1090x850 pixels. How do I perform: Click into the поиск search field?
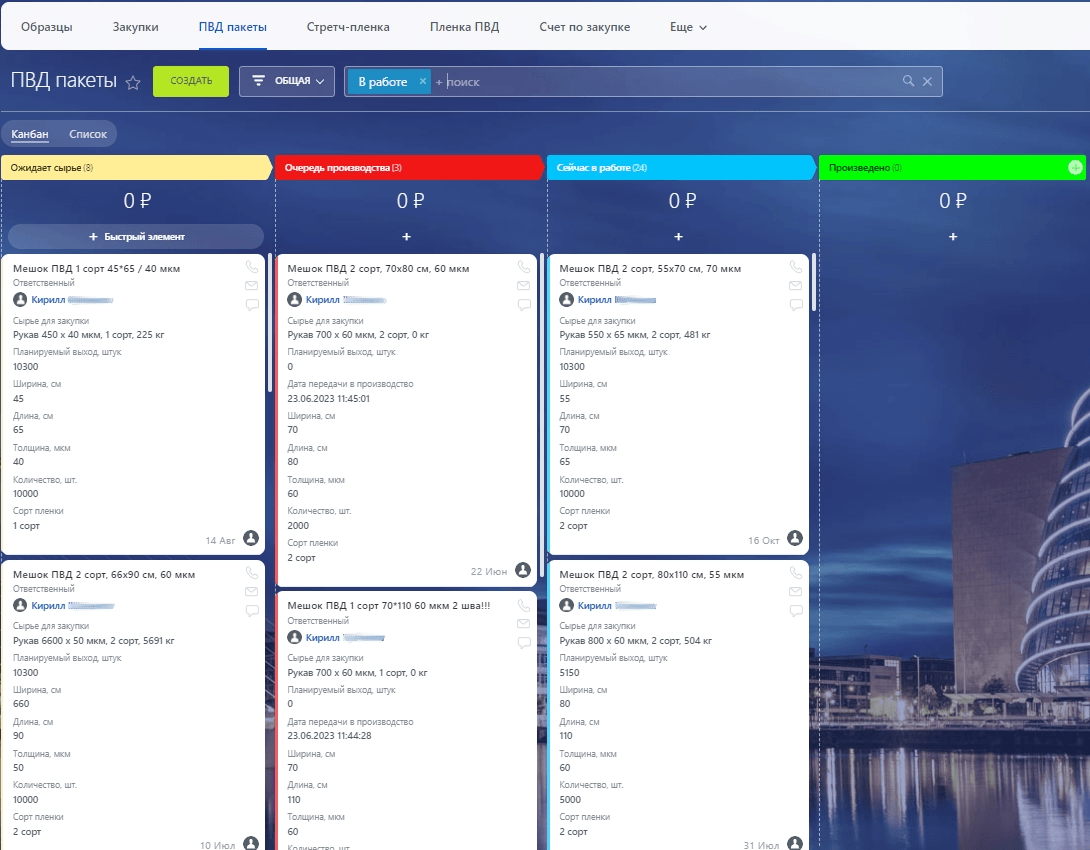(667, 81)
